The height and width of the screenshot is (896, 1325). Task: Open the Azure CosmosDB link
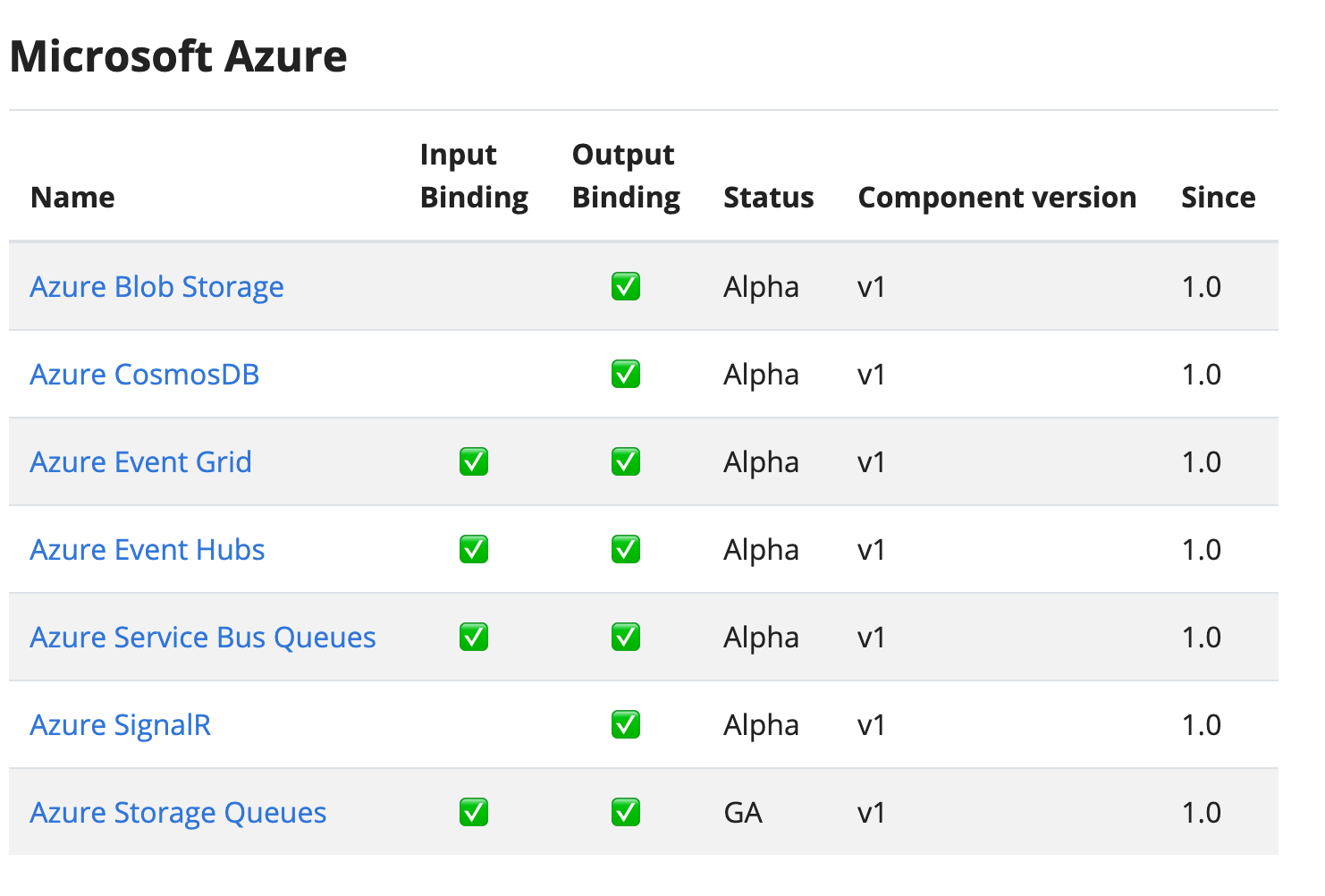pyautogui.click(x=144, y=375)
